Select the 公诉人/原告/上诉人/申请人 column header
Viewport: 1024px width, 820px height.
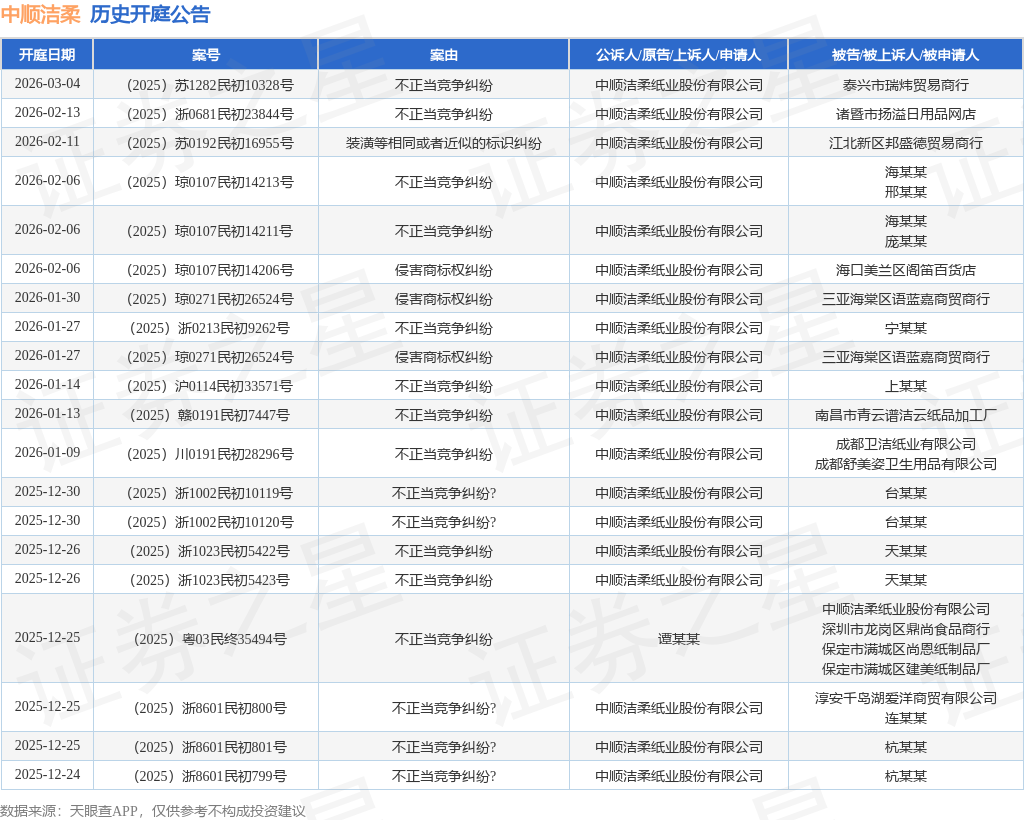[x=679, y=55]
